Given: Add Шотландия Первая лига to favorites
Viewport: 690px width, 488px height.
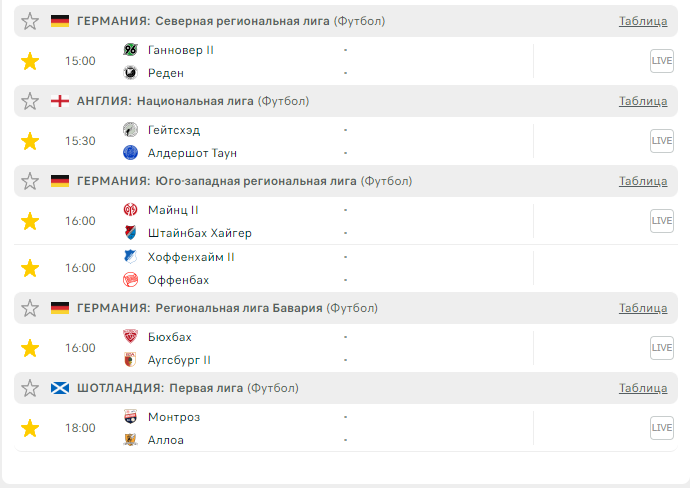Looking at the screenshot, I should [x=30, y=388].
